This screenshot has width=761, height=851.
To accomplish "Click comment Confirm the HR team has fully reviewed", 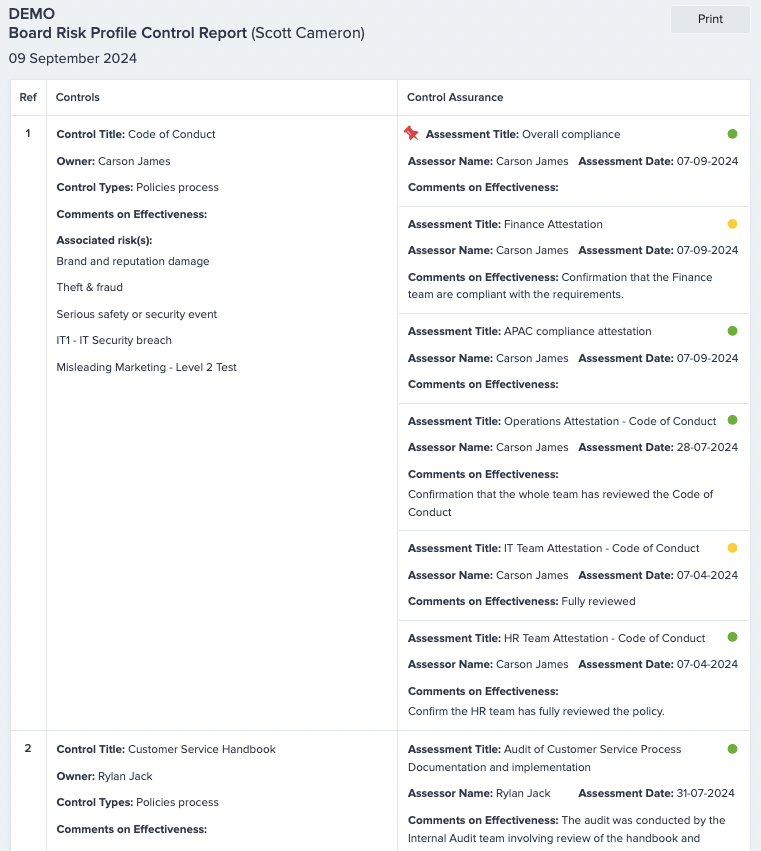I will coord(536,711).
